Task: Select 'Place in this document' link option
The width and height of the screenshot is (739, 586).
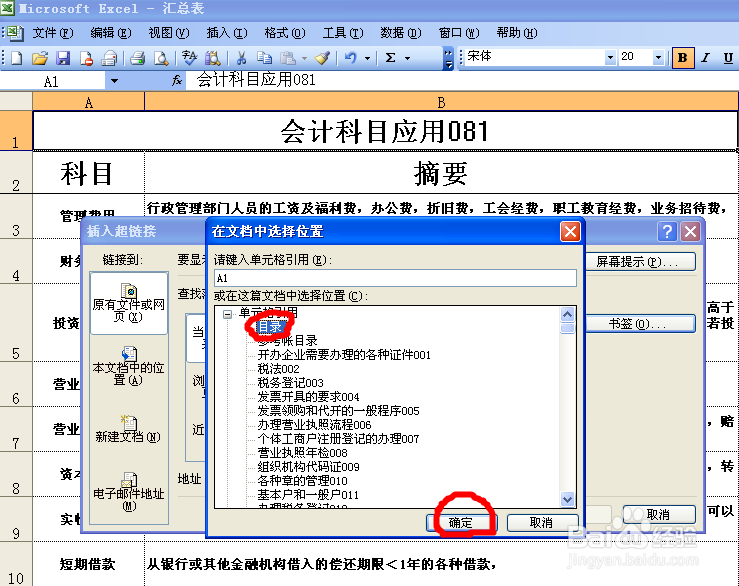Action: click(x=129, y=367)
